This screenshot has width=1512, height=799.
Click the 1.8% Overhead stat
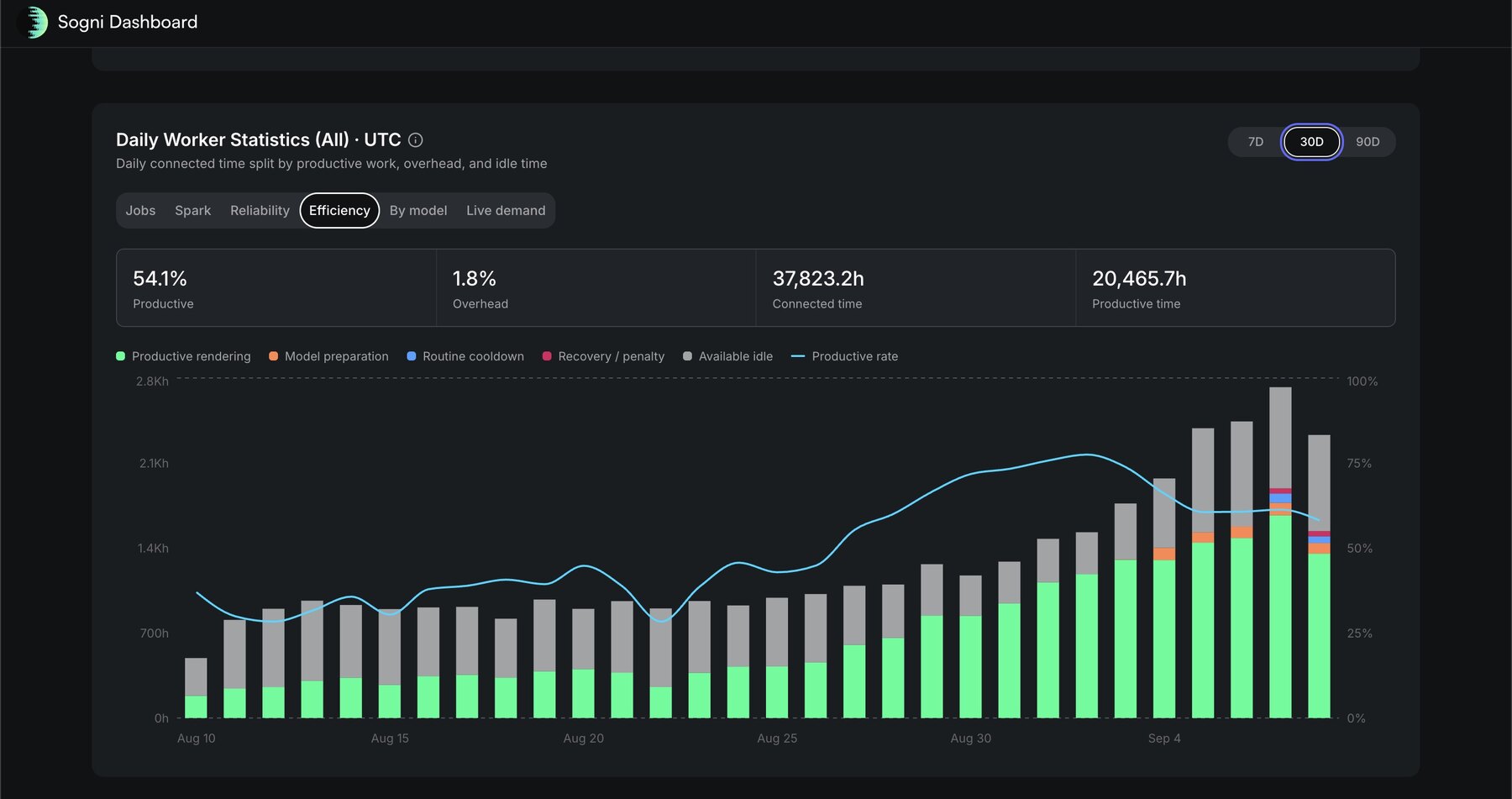tap(596, 288)
